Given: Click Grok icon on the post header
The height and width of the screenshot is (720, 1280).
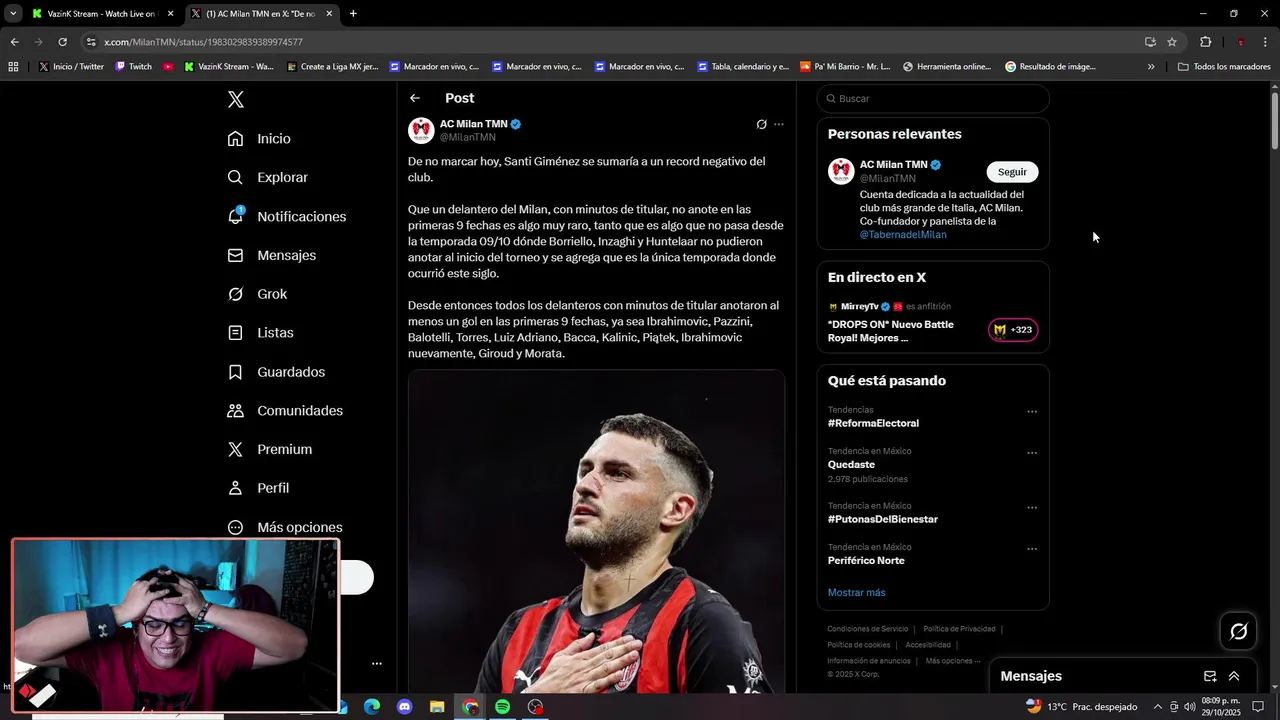Looking at the screenshot, I should pos(761,124).
